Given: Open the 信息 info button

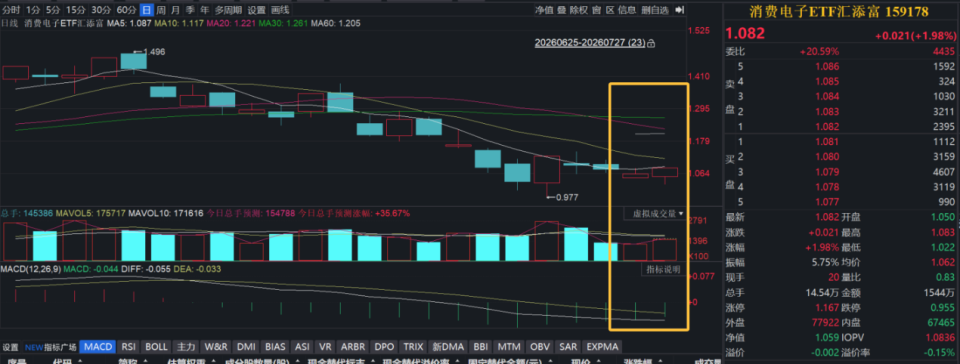Looking at the screenshot, I should [x=627, y=10].
